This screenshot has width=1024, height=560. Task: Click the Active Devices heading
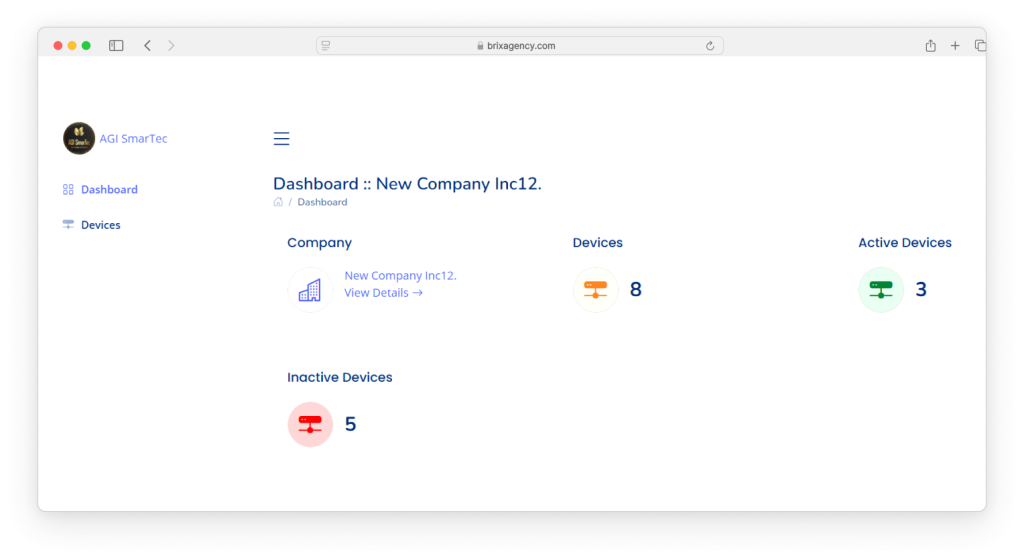click(904, 243)
